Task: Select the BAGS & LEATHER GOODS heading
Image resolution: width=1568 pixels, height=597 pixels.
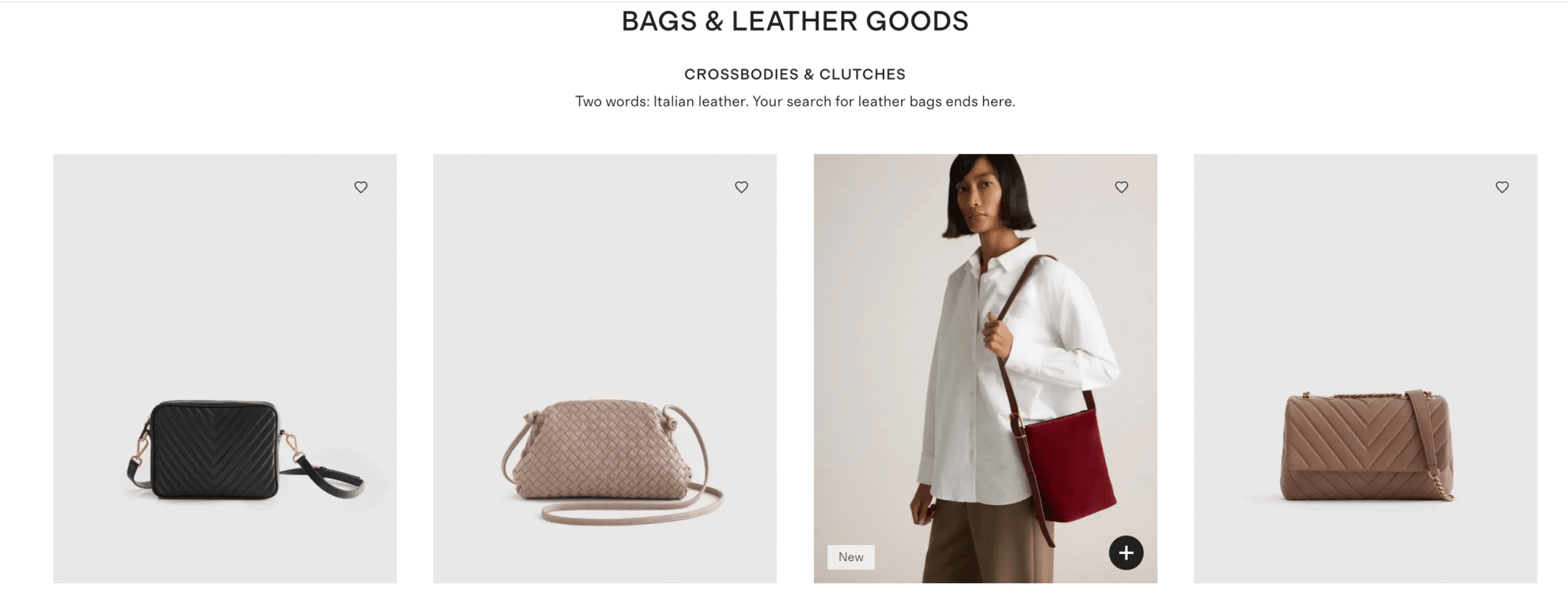Action: pyautogui.click(x=795, y=21)
